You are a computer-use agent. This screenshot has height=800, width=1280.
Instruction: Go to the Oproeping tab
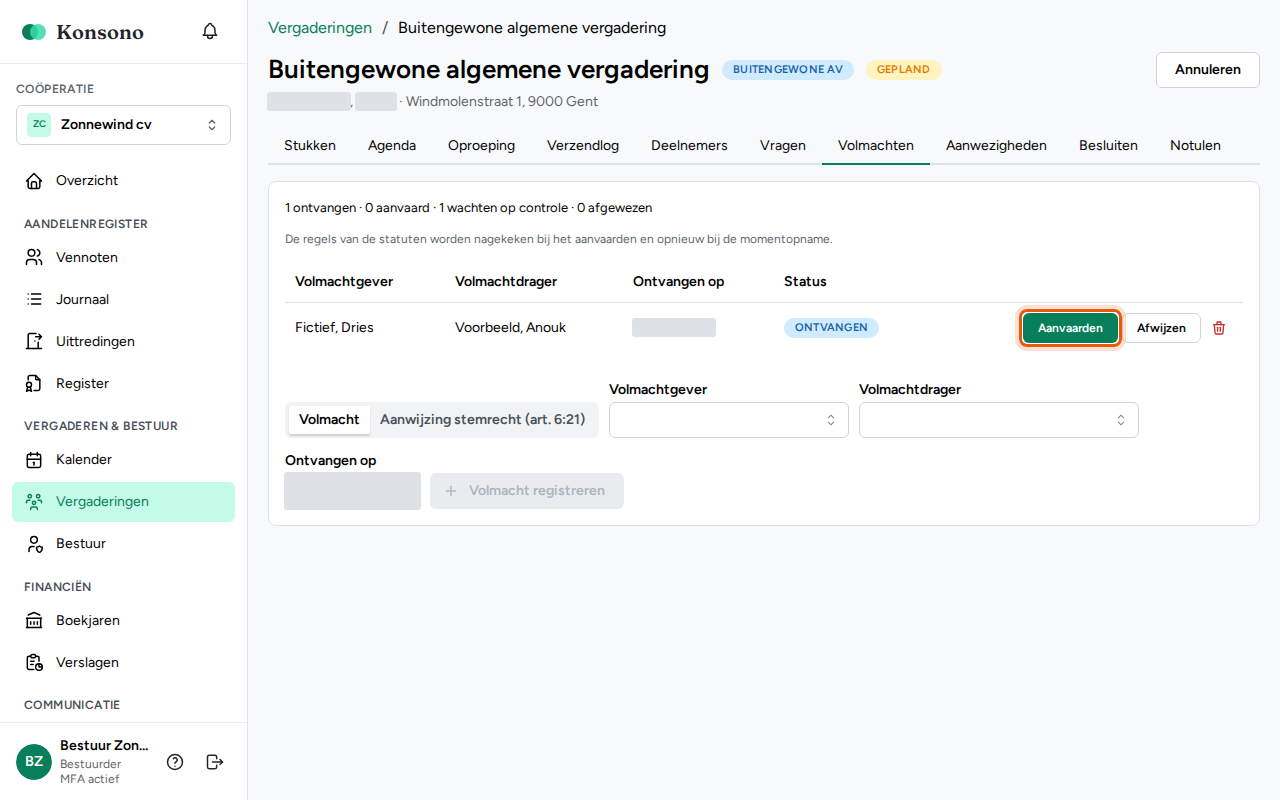tap(481, 146)
